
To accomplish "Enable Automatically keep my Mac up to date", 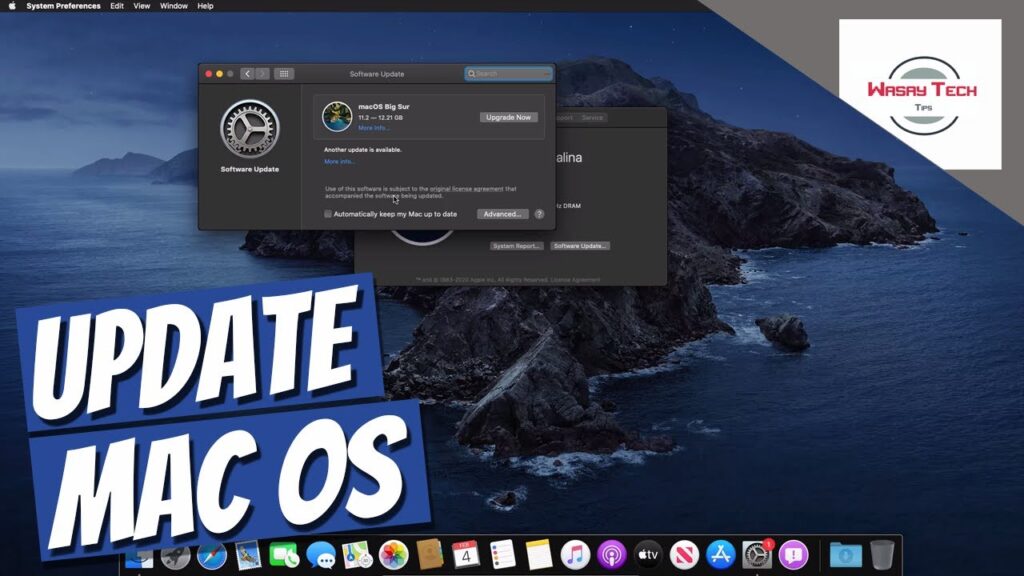I will click(328, 214).
